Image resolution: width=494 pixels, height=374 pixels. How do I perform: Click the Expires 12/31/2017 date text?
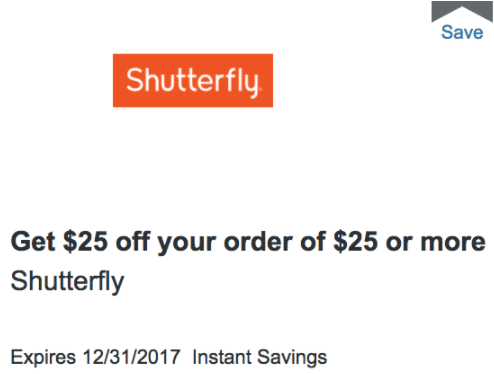point(95,357)
